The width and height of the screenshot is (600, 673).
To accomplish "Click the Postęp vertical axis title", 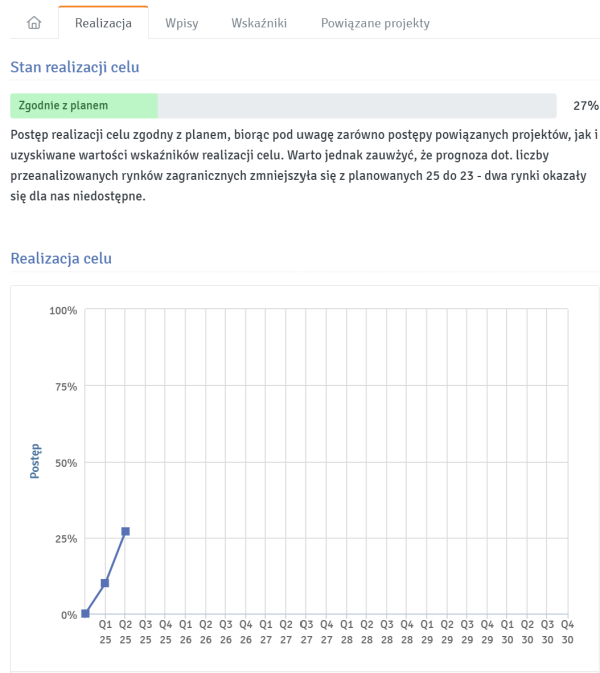I will tap(36, 461).
